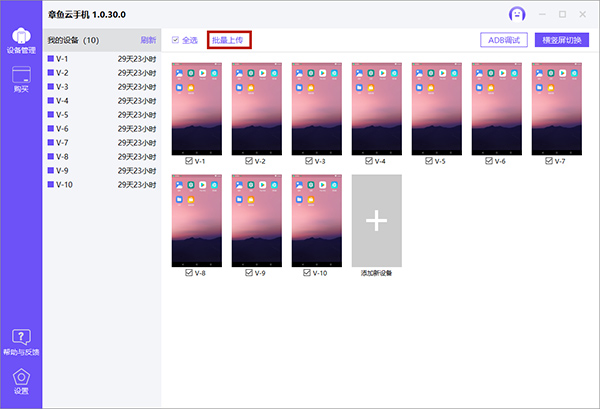Image resolution: width=600 pixels, height=409 pixels.
Task: Select V-3 in the device list
Action: point(63,87)
